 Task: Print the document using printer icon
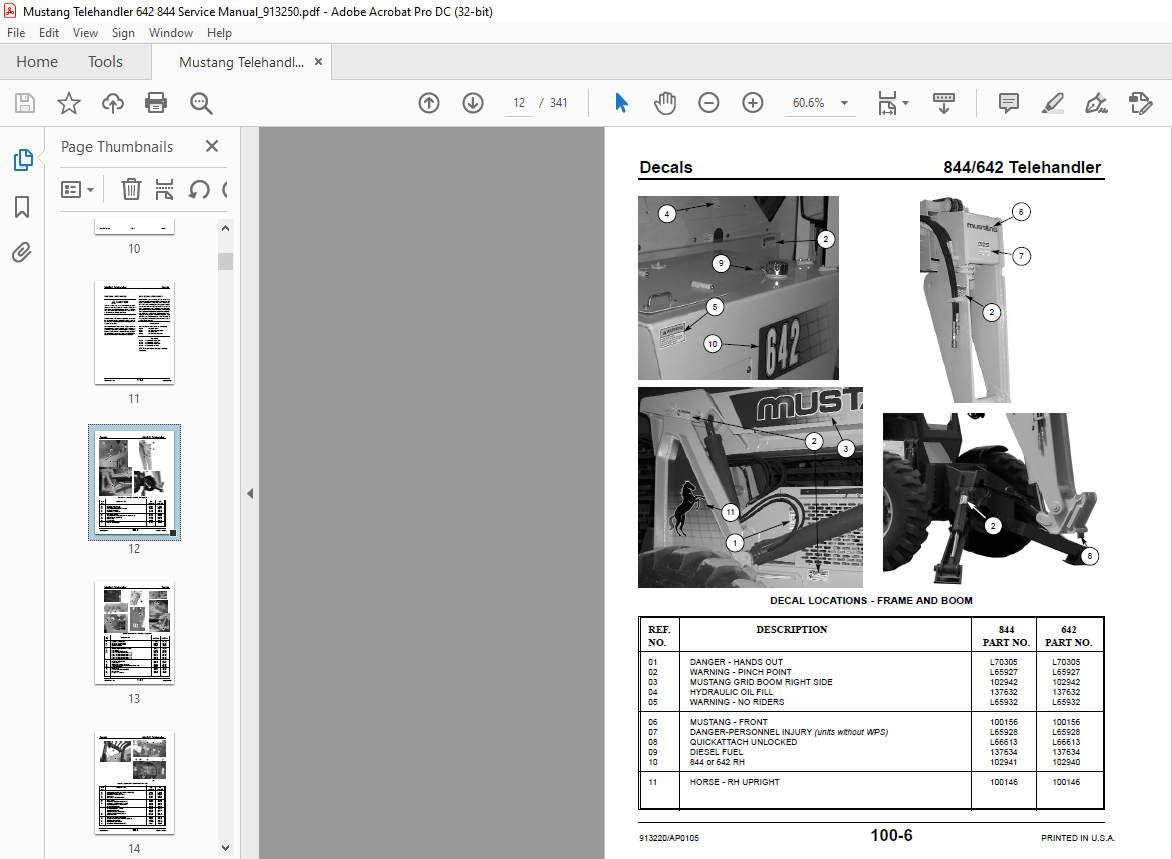[156, 103]
